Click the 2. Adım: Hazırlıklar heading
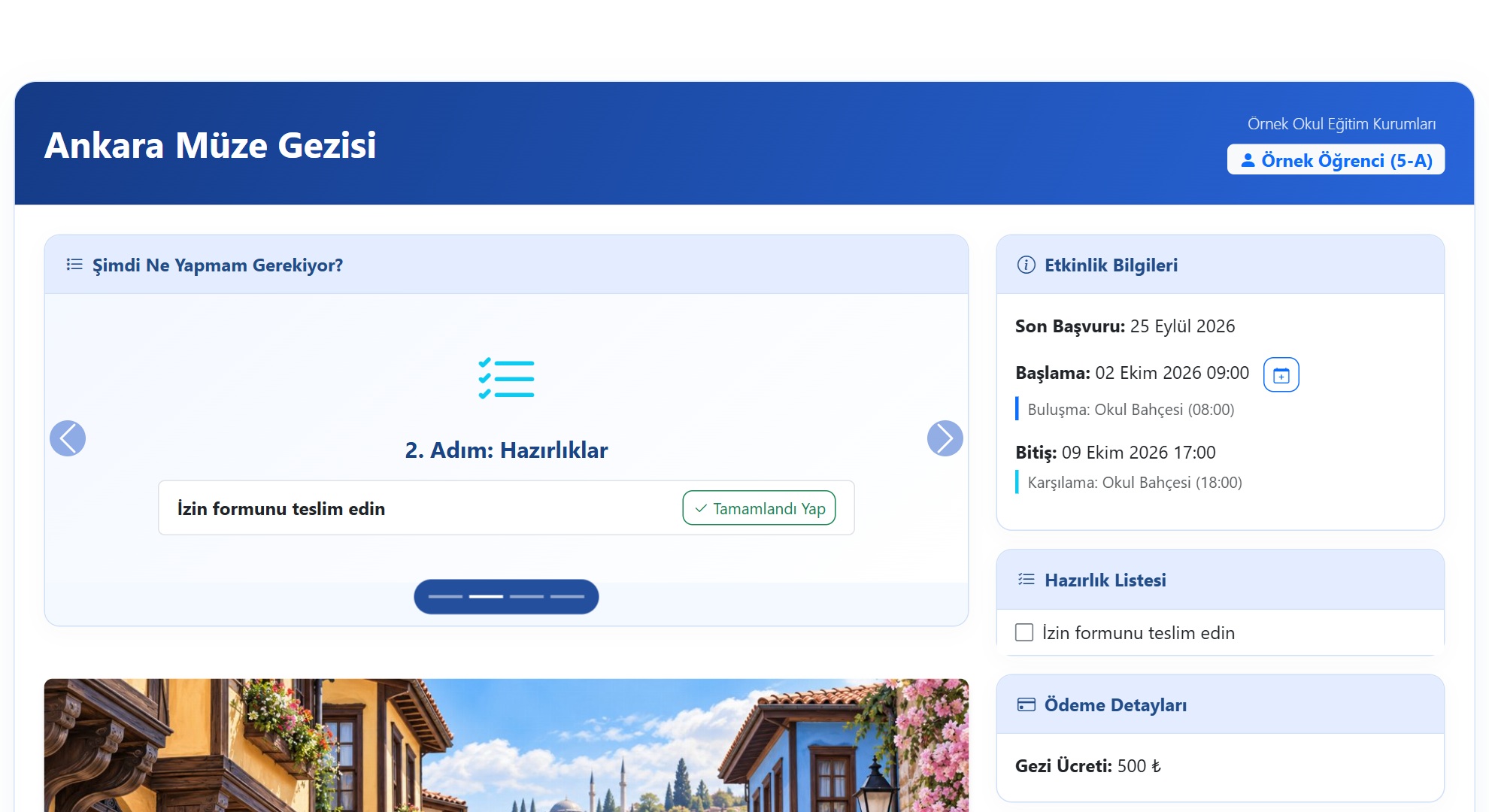The image size is (1489, 812). [x=506, y=450]
